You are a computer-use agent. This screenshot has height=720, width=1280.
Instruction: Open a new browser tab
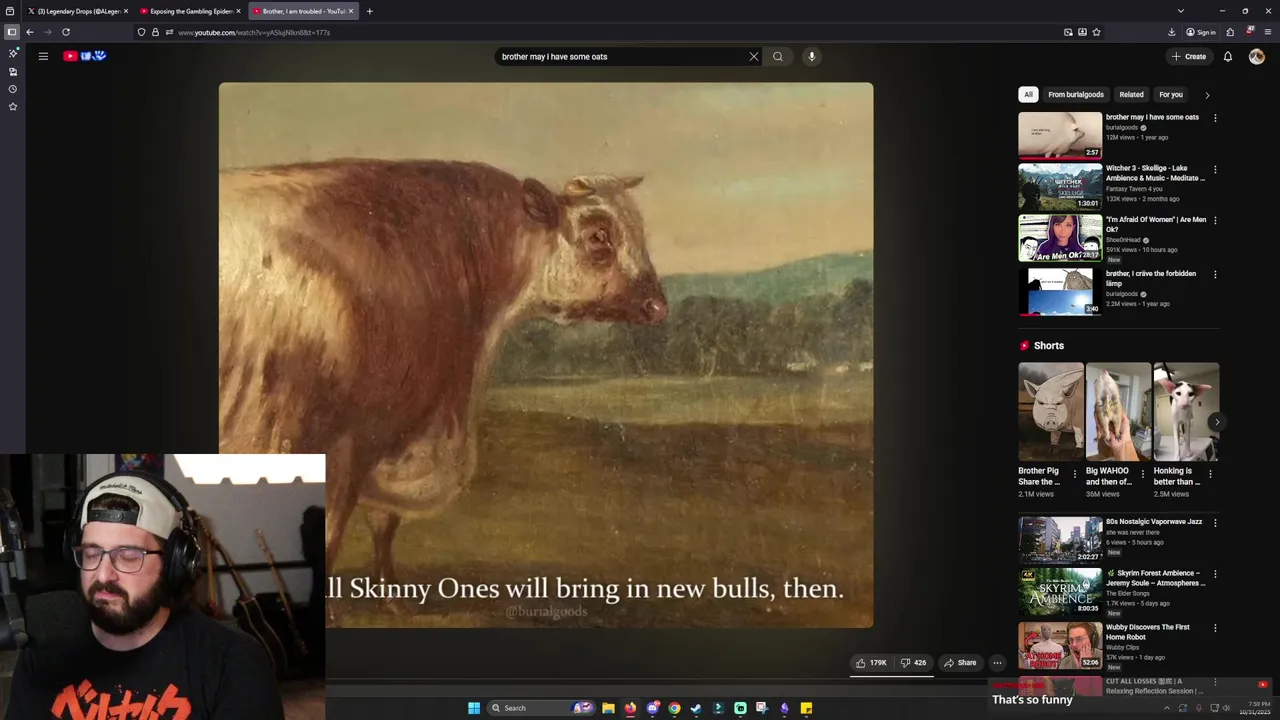pyautogui.click(x=369, y=11)
